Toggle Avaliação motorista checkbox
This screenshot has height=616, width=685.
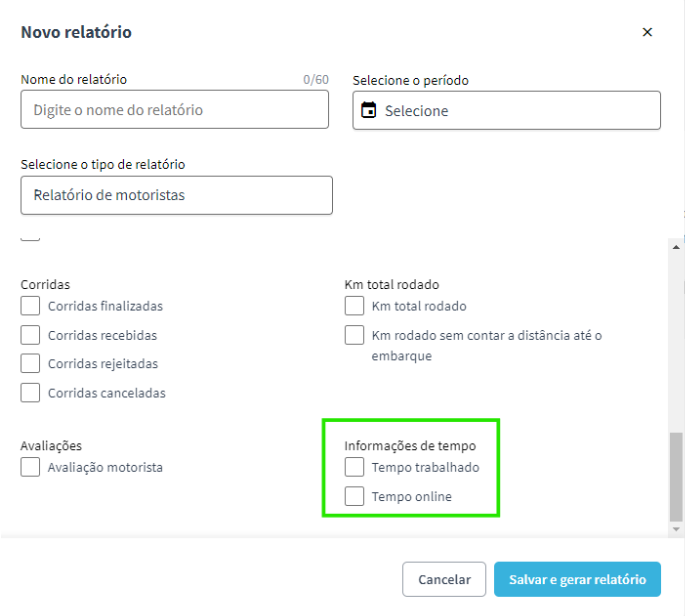(x=30, y=467)
